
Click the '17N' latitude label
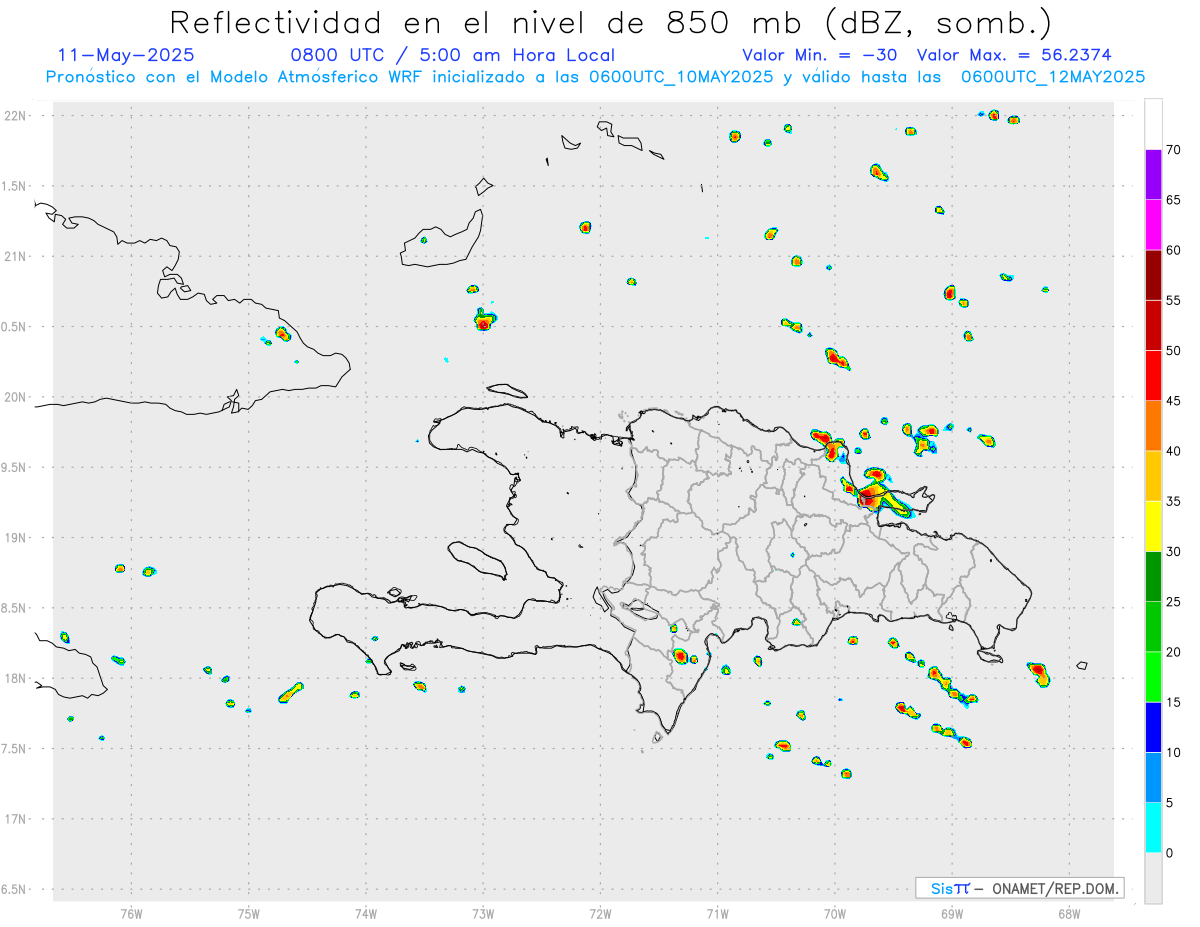coord(17,819)
